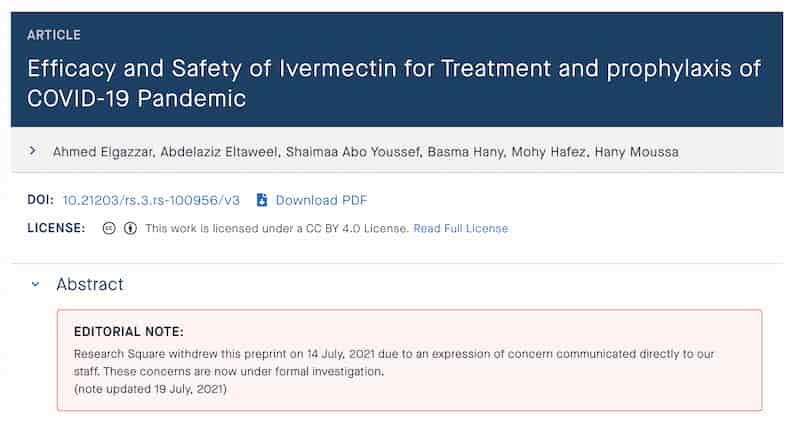Click author name Ahmed Elgazzar
The width and height of the screenshot is (800, 423).
tap(103, 152)
